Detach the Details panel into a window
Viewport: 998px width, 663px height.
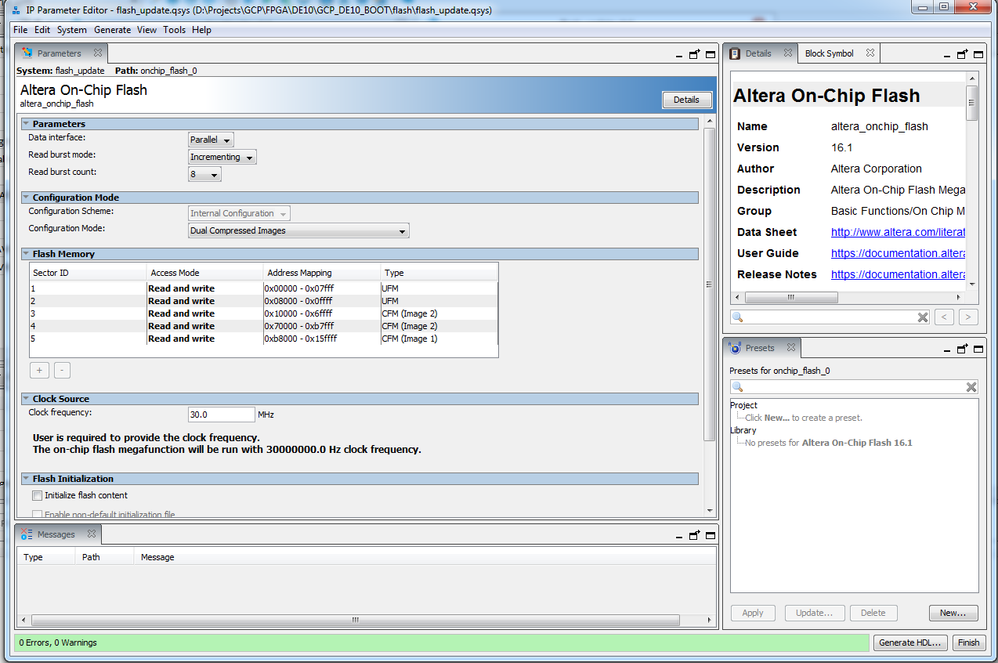click(962, 55)
